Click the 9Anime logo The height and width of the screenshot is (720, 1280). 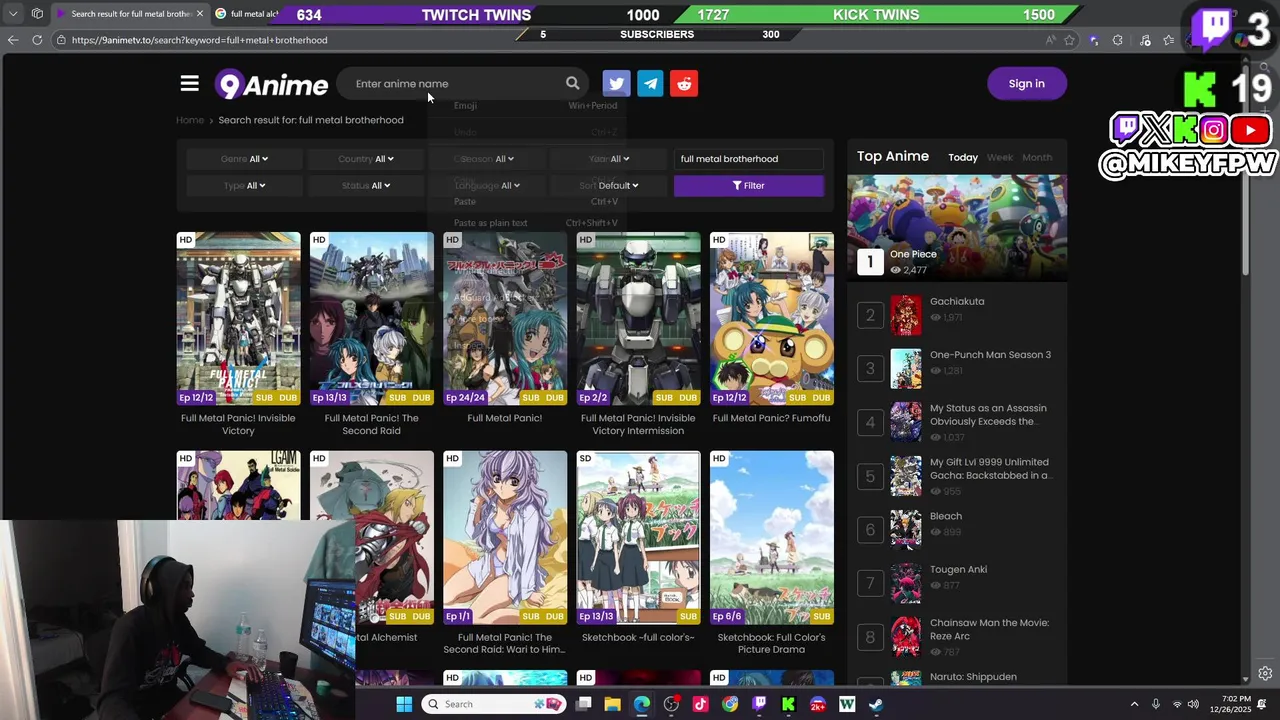pyautogui.click(x=271, y=84)
